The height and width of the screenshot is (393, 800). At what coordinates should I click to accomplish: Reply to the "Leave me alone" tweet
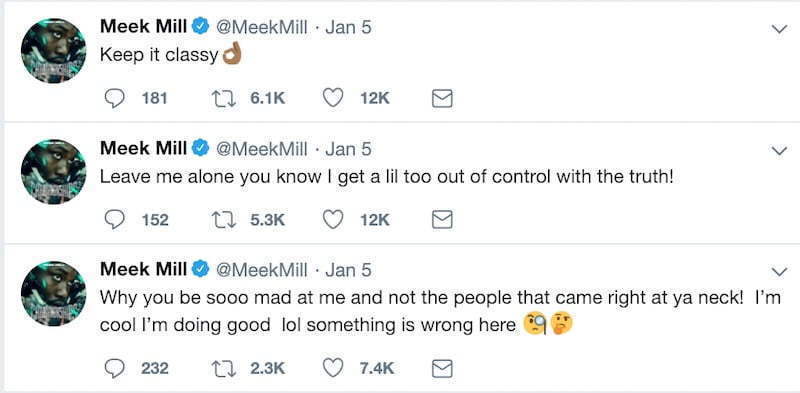tap(114, 220)
